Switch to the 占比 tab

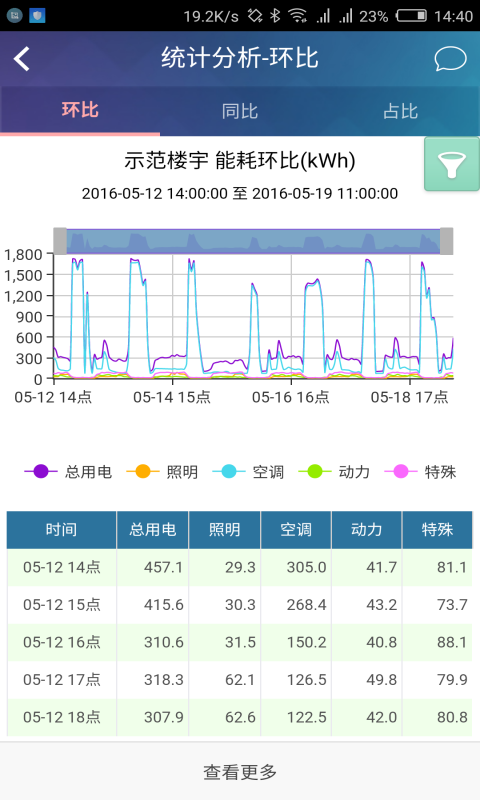point(400,111)
